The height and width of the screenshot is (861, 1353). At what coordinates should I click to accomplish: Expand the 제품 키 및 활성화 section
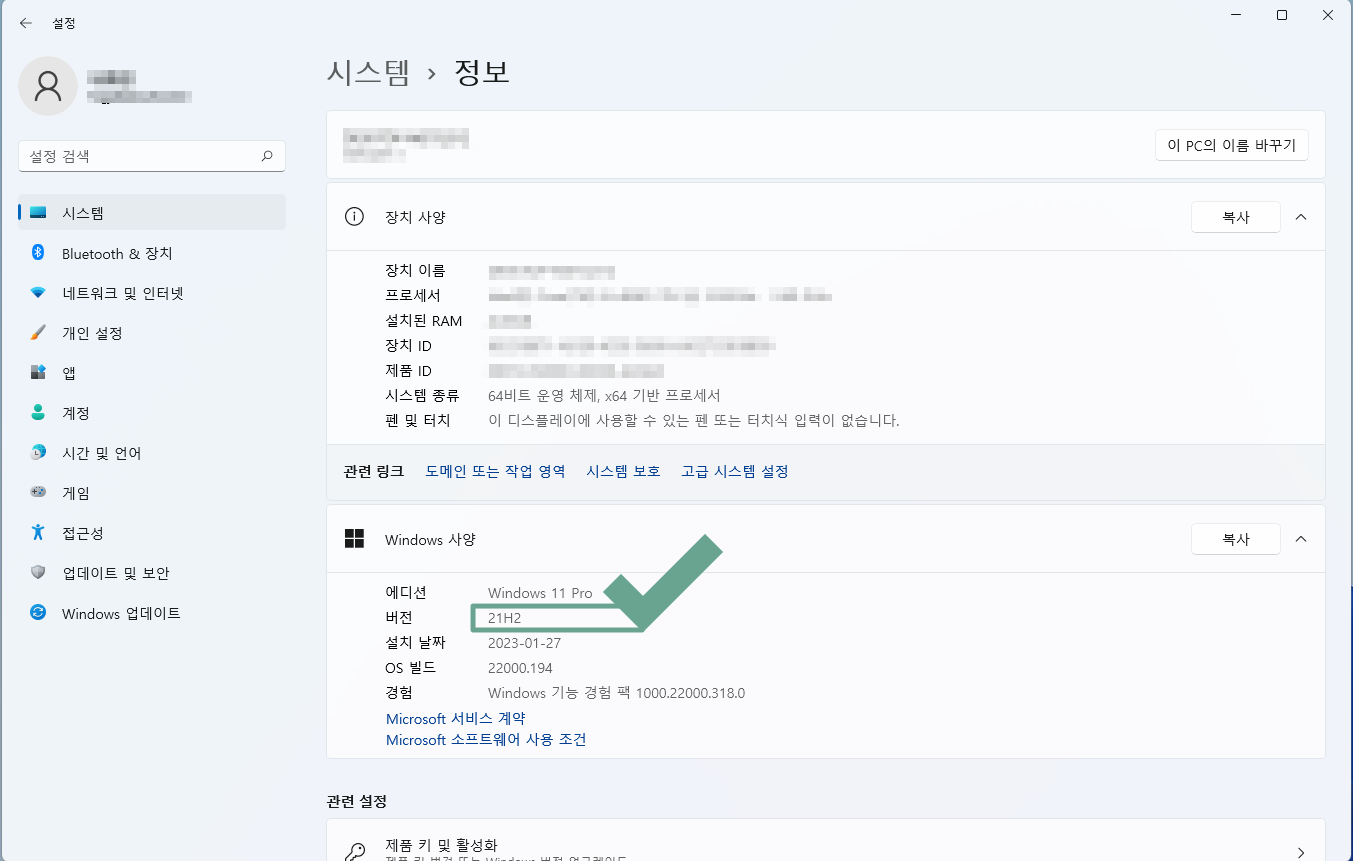click(x=1300, y=845)
